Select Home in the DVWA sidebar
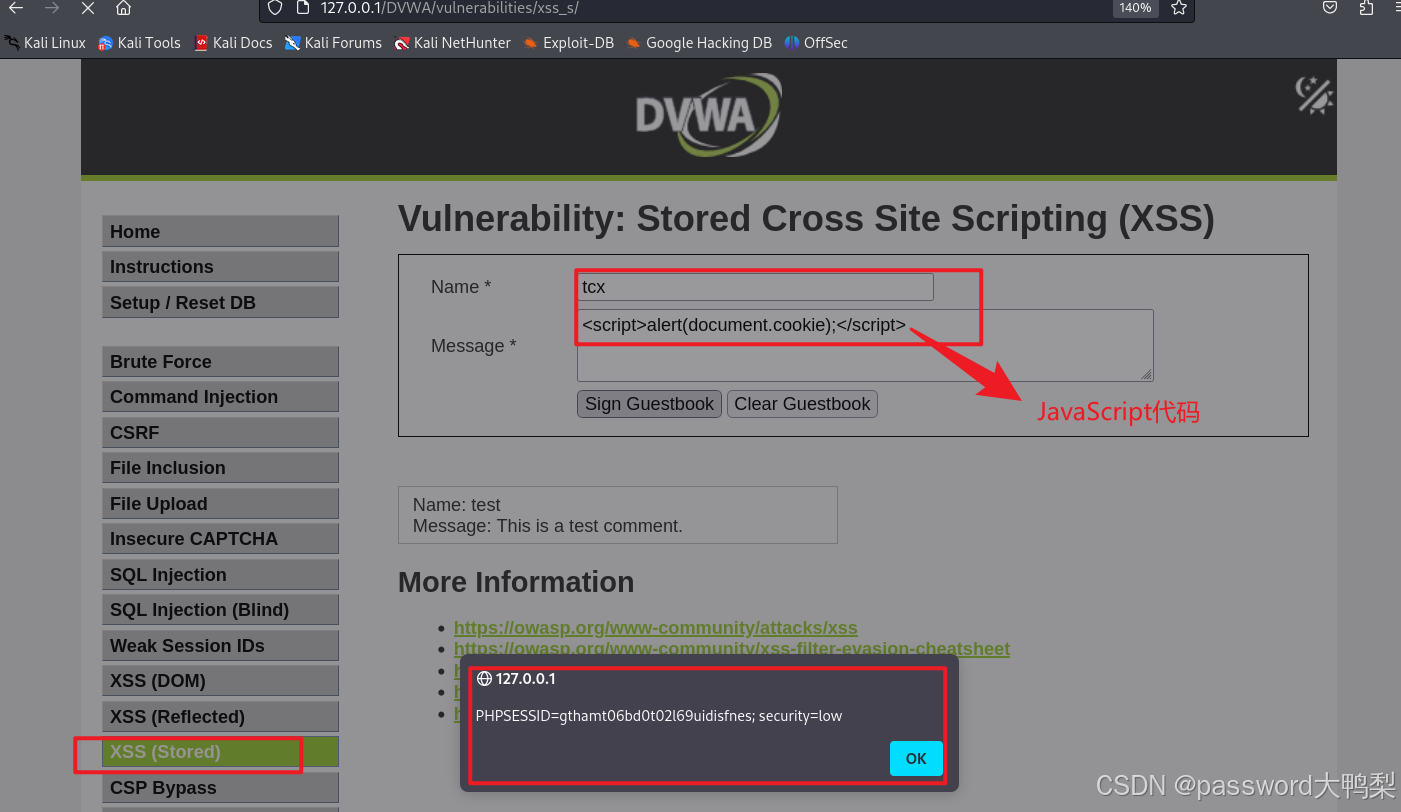The width and height of the screenshot is (1401, 812). [220, 231]
